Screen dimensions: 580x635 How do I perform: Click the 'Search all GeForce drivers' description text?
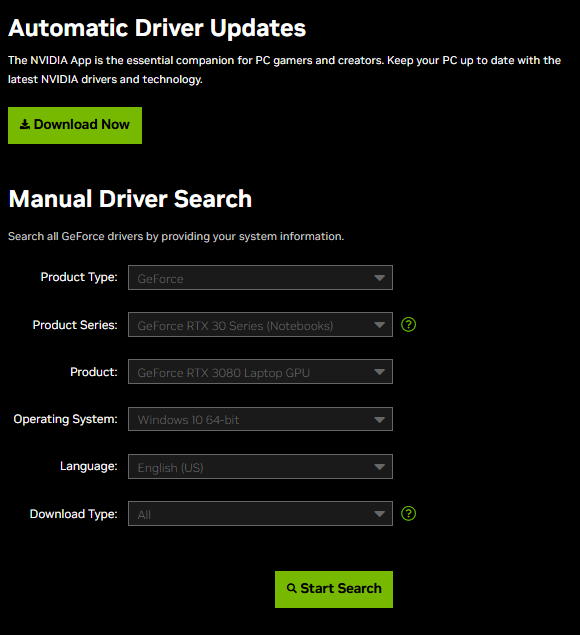tap(176, 236)
